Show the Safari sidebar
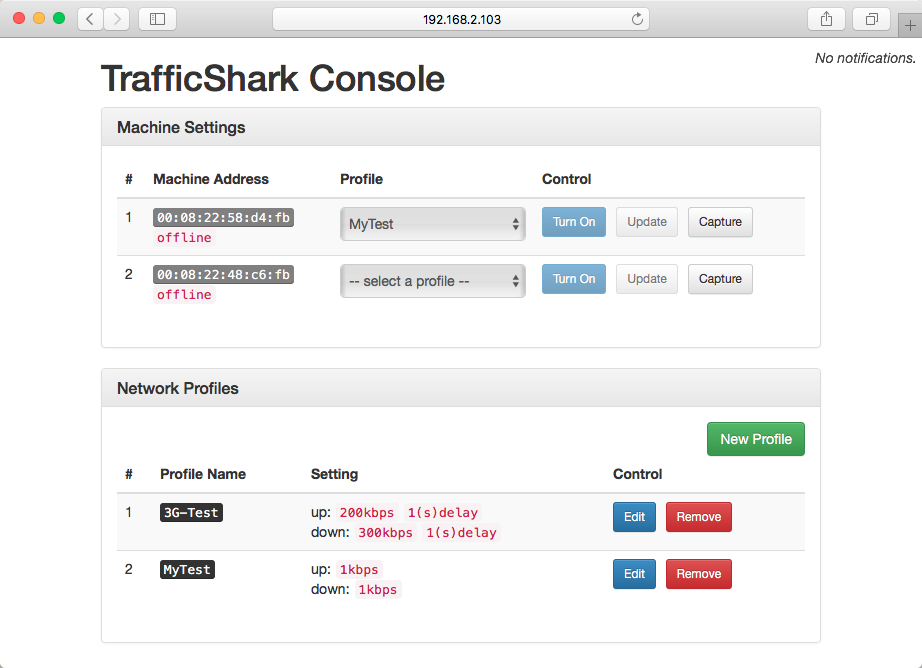The height and width of the screenshot is (668, 922). point(157,19)
